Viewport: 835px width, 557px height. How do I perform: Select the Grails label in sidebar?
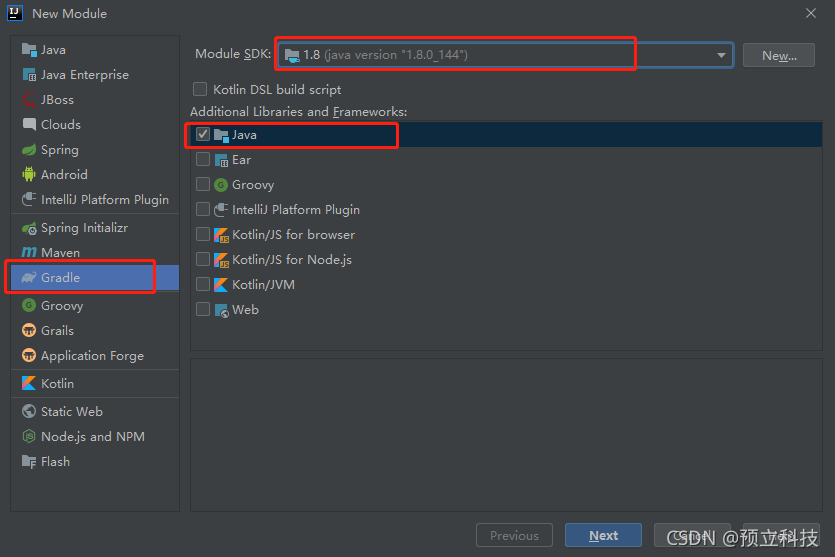[58, 331]
